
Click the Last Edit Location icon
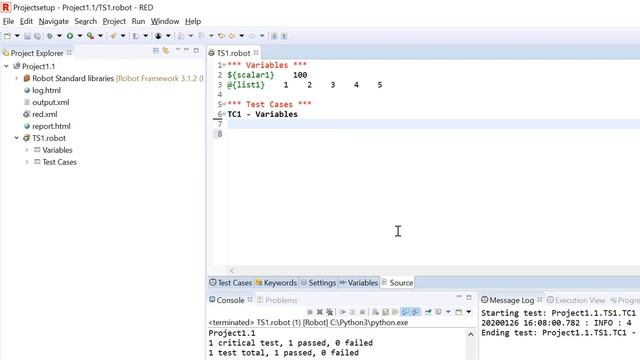(221, 36)
